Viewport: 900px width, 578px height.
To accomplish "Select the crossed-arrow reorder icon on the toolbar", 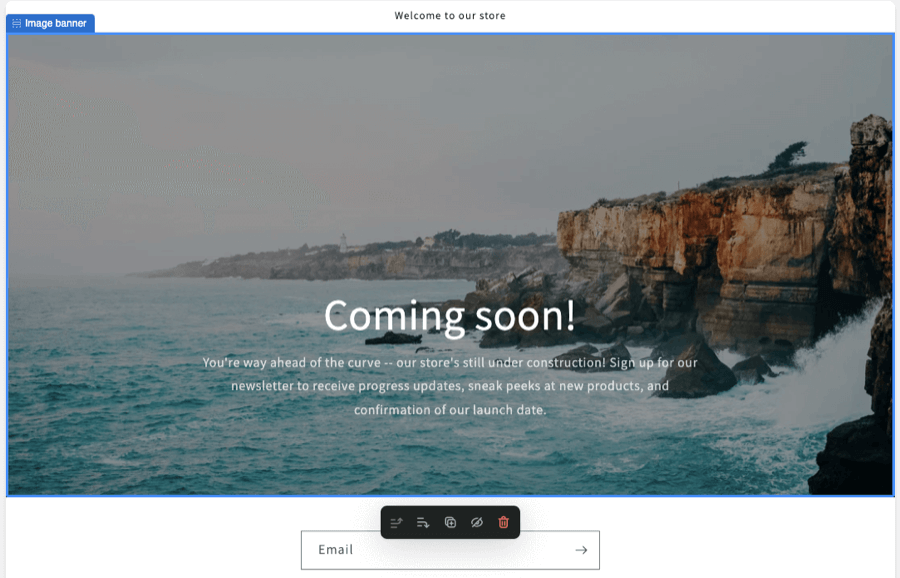I will tap(396, 522).
